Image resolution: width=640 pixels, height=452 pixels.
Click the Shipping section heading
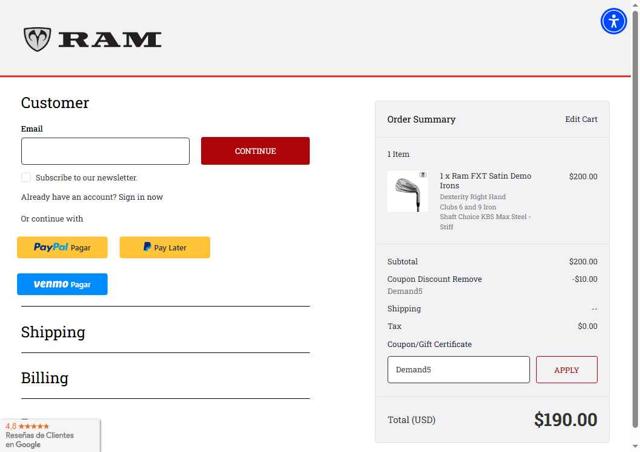coord(53,332)
